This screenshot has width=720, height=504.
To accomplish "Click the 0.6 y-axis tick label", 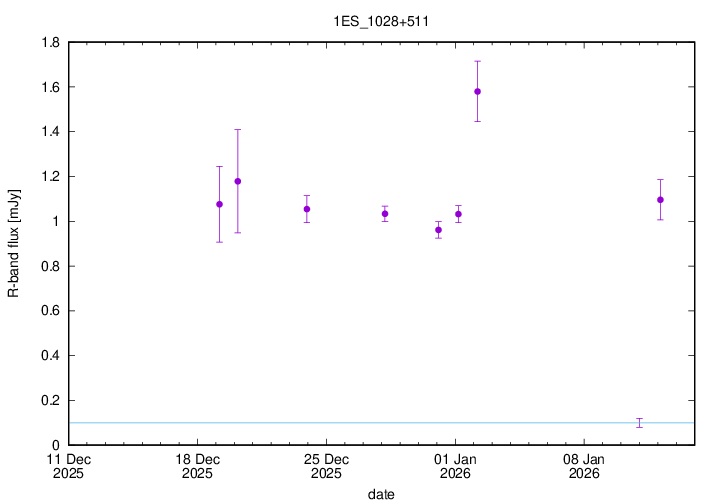I will (50, 311).
